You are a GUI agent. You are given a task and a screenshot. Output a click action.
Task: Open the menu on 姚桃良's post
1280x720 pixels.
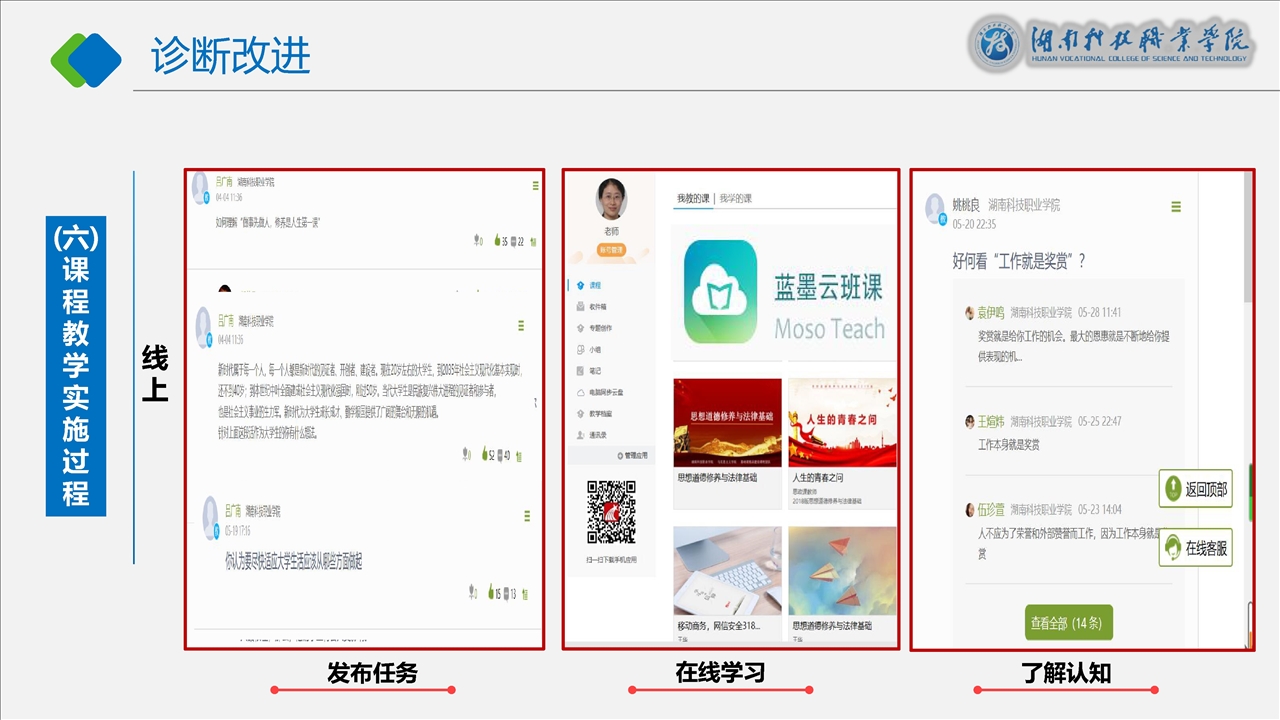(x=1176, y=207)
